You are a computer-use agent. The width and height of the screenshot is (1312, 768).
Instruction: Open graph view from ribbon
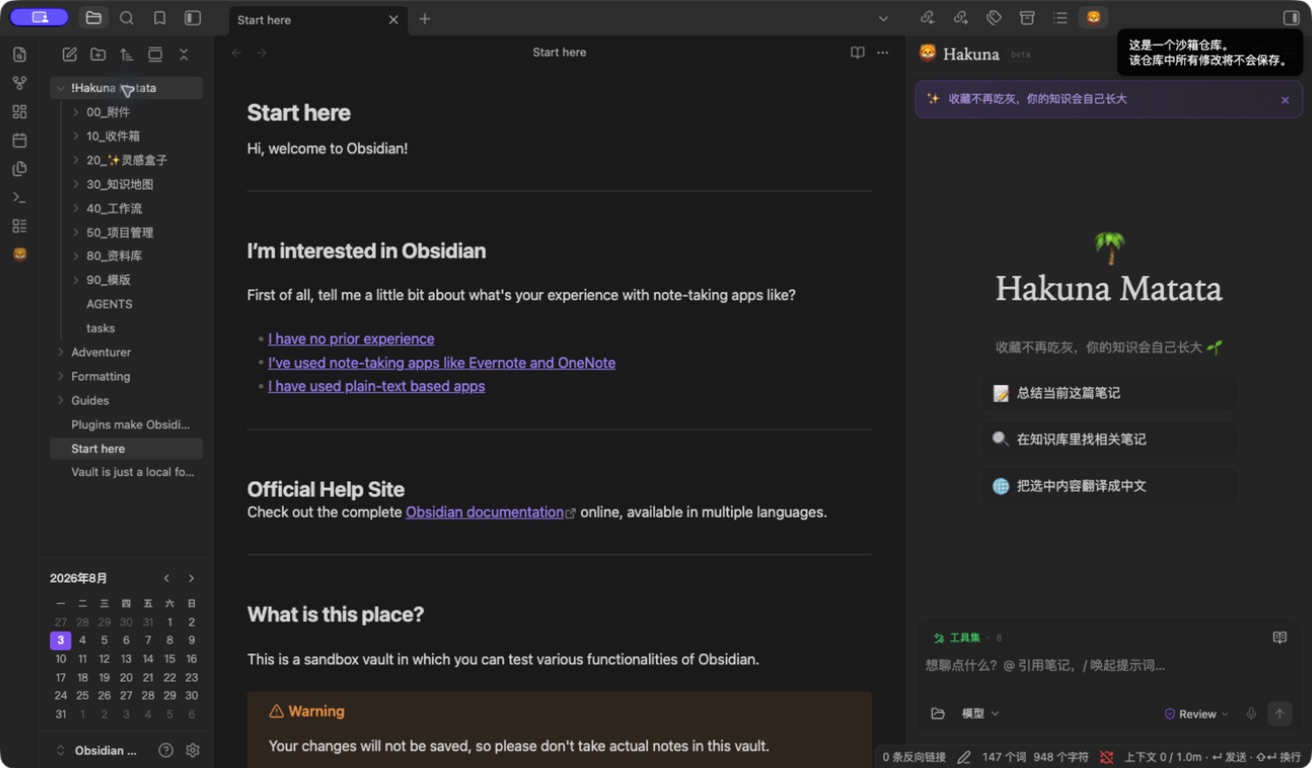(19, 84)
